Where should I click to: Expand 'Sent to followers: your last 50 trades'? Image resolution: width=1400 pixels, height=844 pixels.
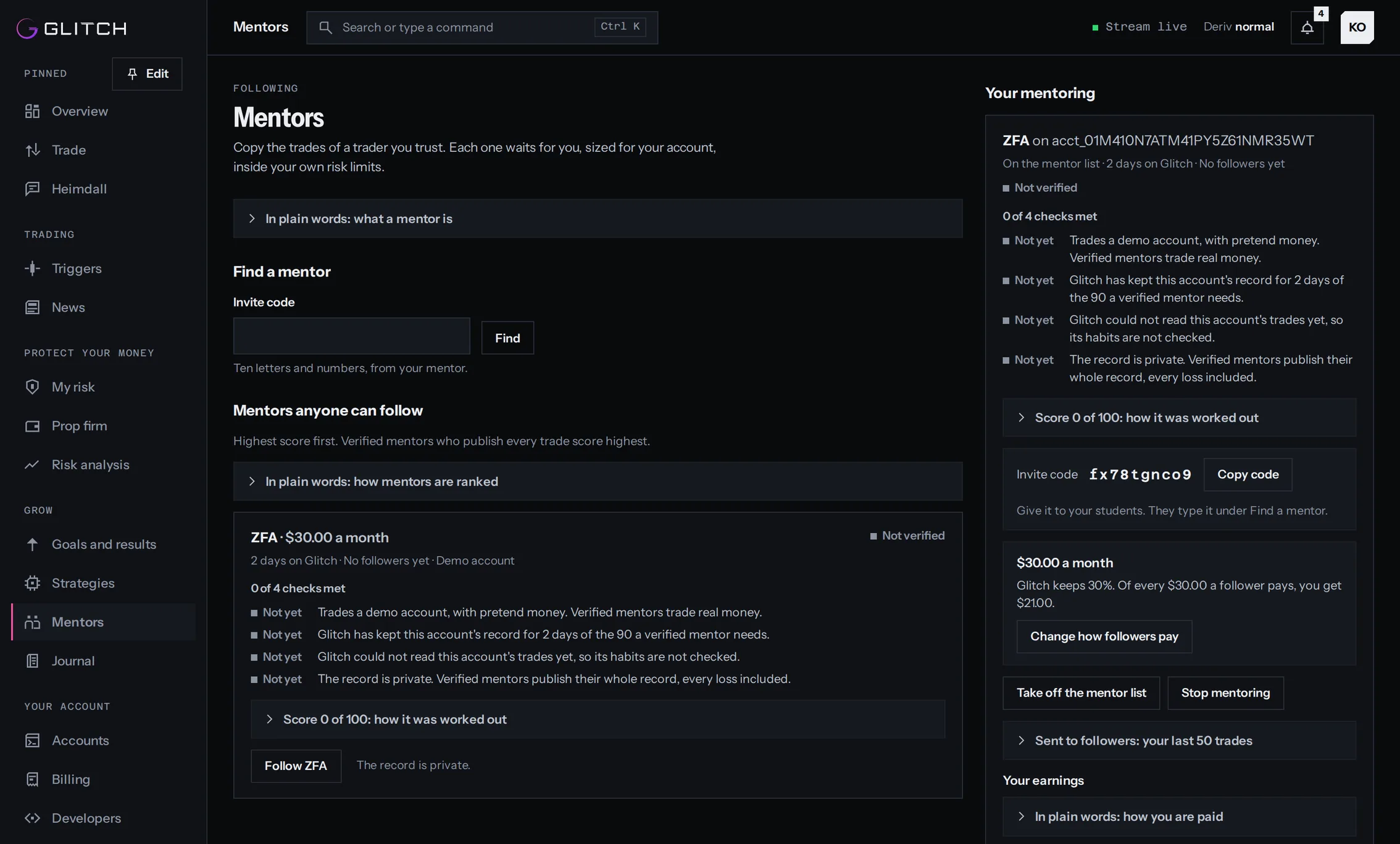pyautogui.click(x=1179, y=740)
